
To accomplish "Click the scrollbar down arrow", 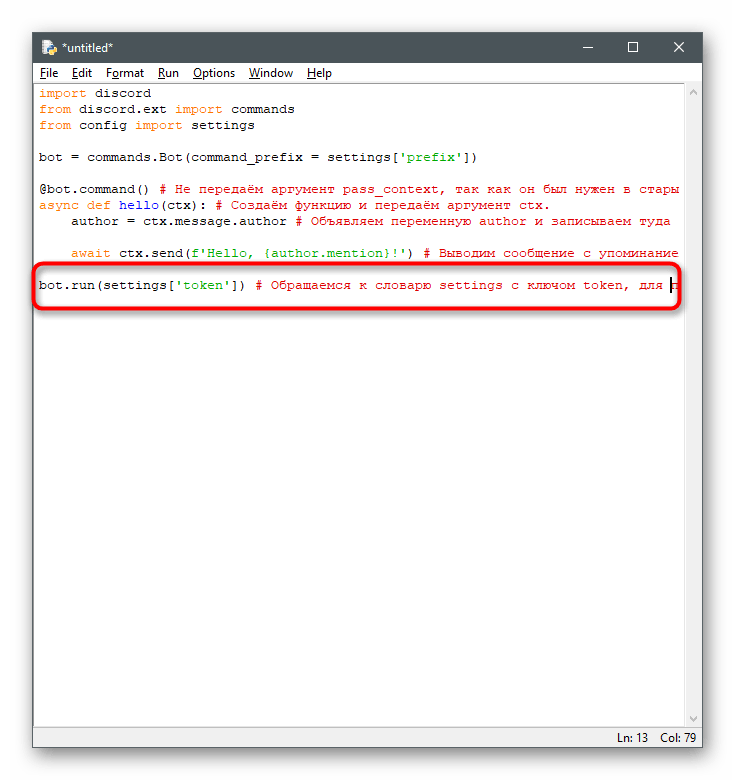I will (692, 719).
